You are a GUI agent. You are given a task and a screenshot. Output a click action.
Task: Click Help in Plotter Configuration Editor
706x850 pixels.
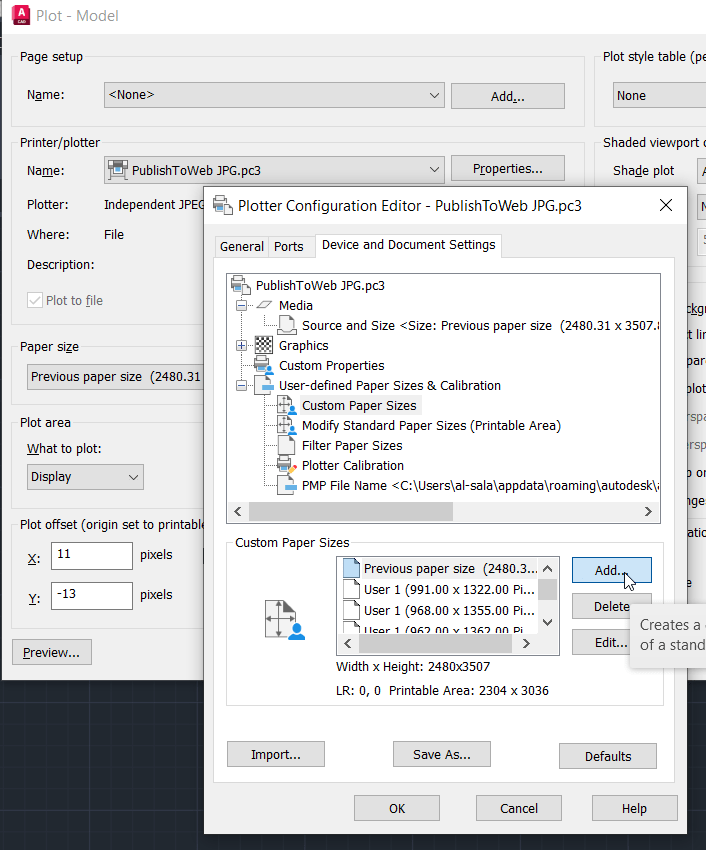[x=634, y=808]
